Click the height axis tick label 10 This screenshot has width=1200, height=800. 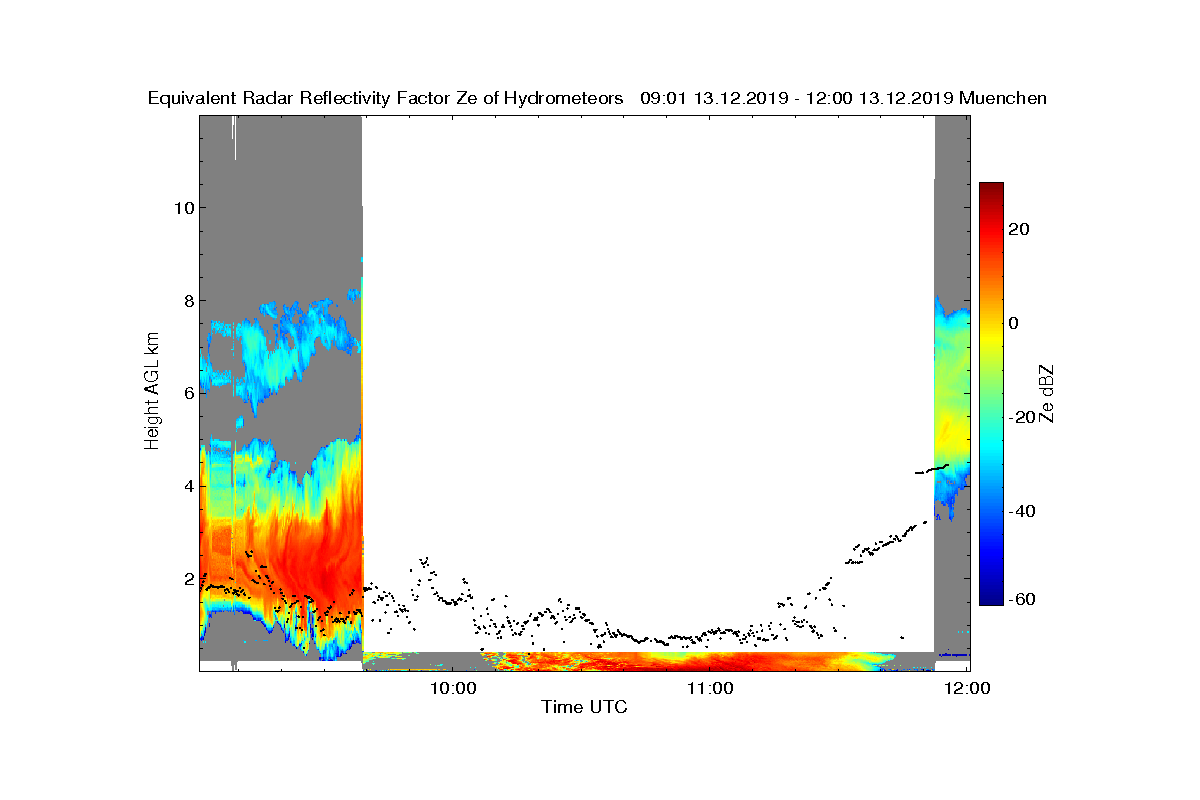pyautogui.click(x=182, y=208)
